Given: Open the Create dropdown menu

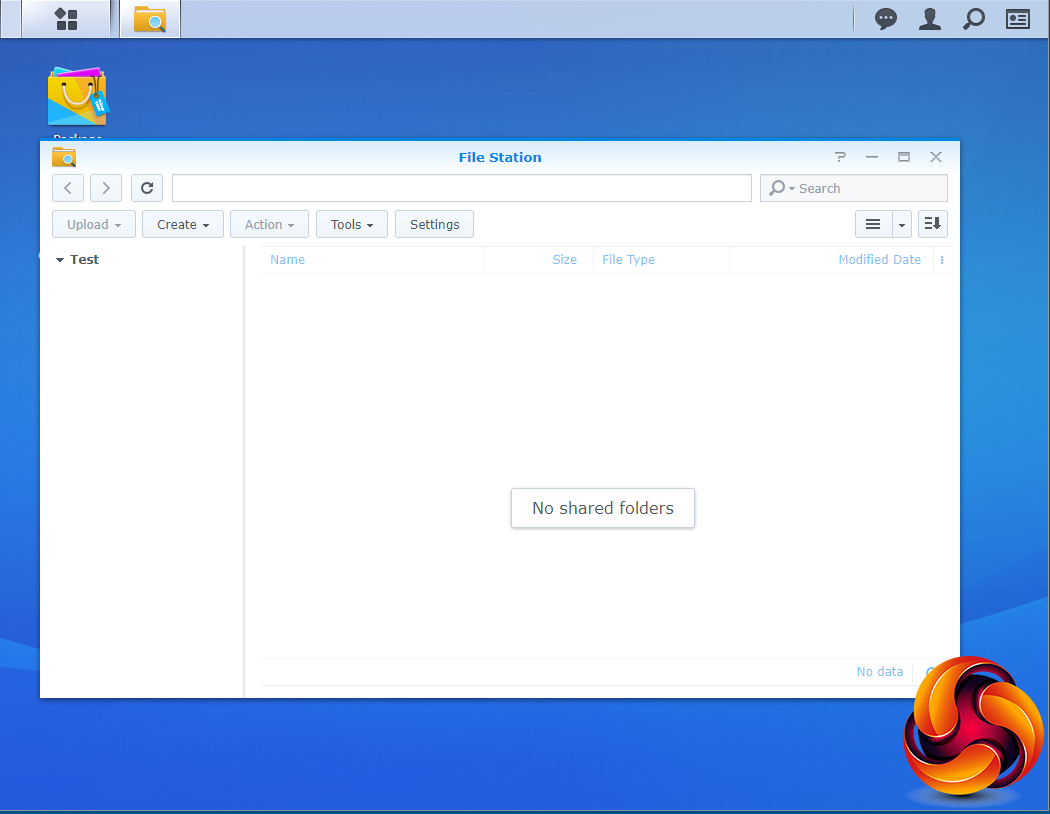Looking at the screenshot, I should tap(183, 224).
